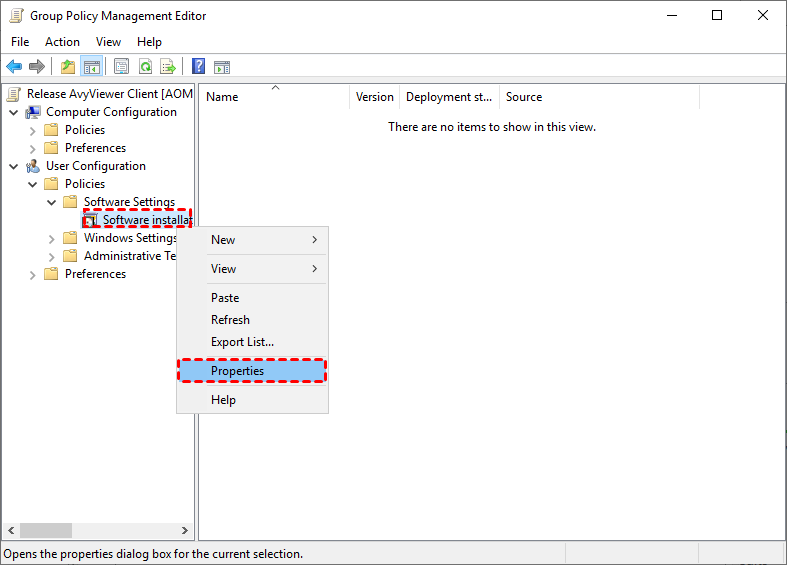Click the Source column header

click(x=524, y=97)
